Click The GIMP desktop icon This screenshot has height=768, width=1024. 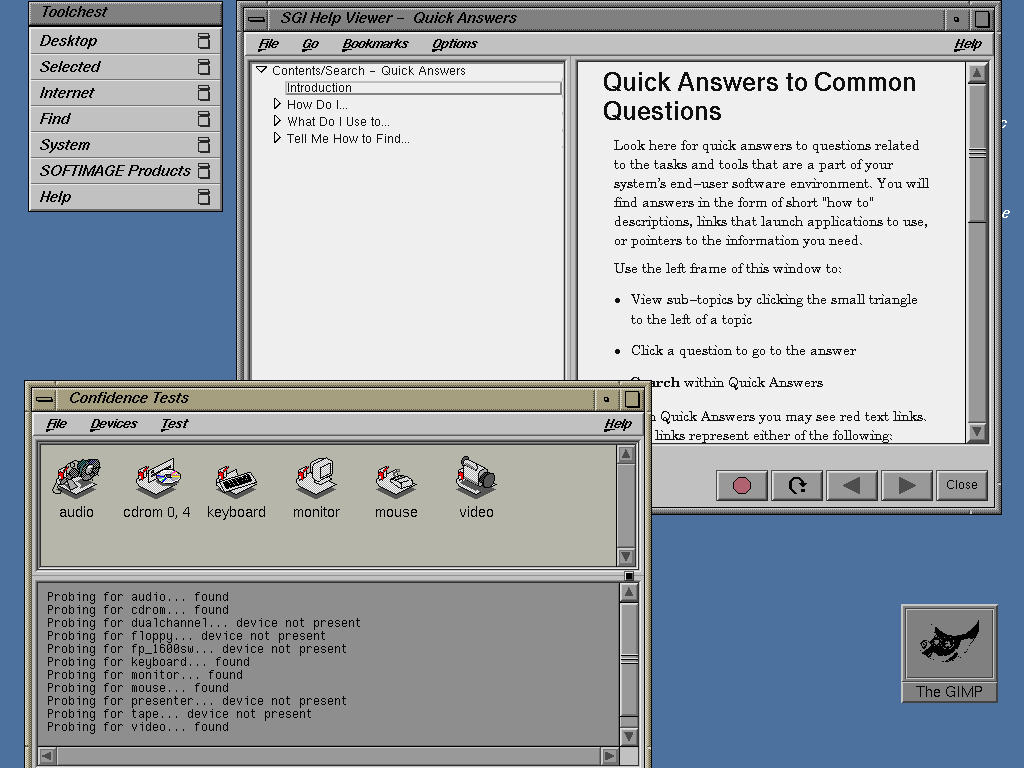point(949,653)
